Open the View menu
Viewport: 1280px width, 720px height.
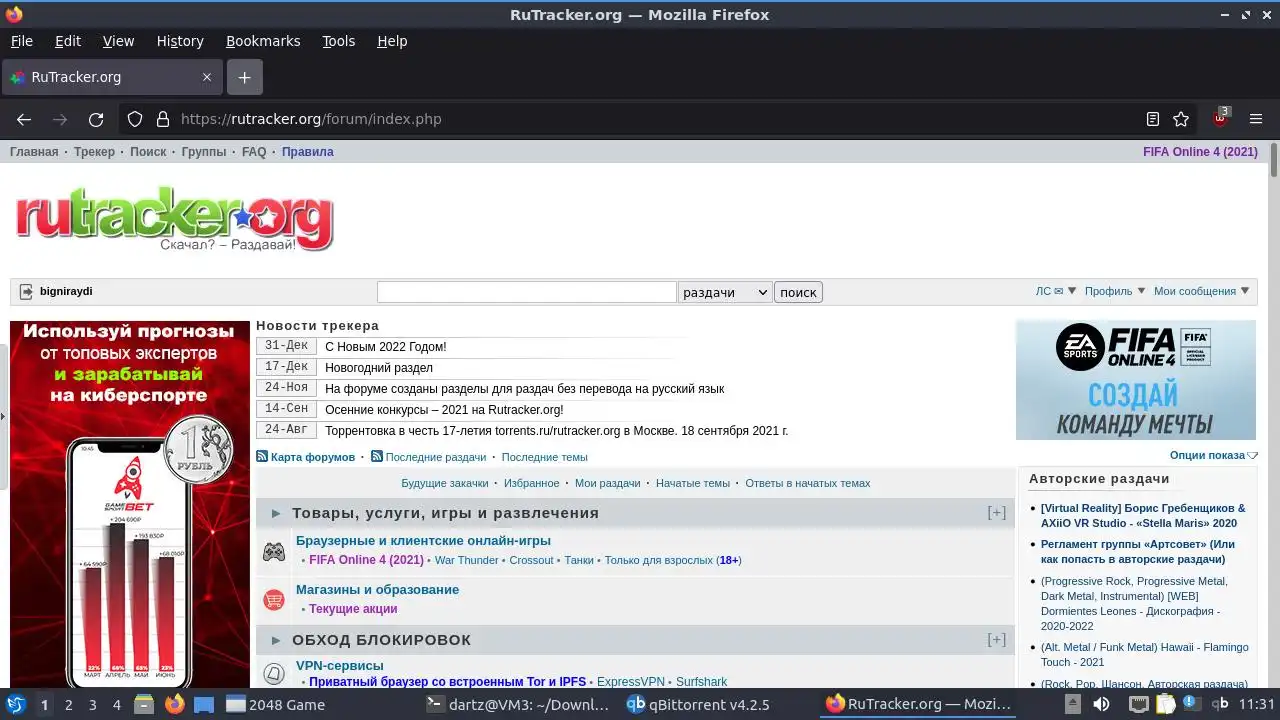click(x=118, y=41)
